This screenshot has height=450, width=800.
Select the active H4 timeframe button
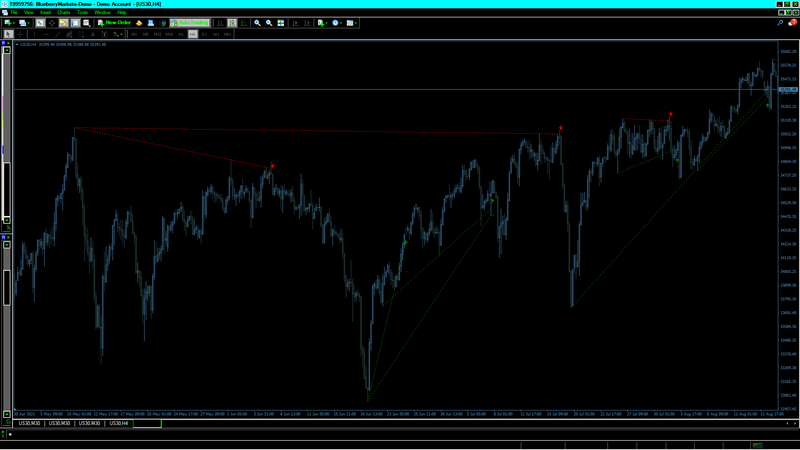(x=192, y=34)
